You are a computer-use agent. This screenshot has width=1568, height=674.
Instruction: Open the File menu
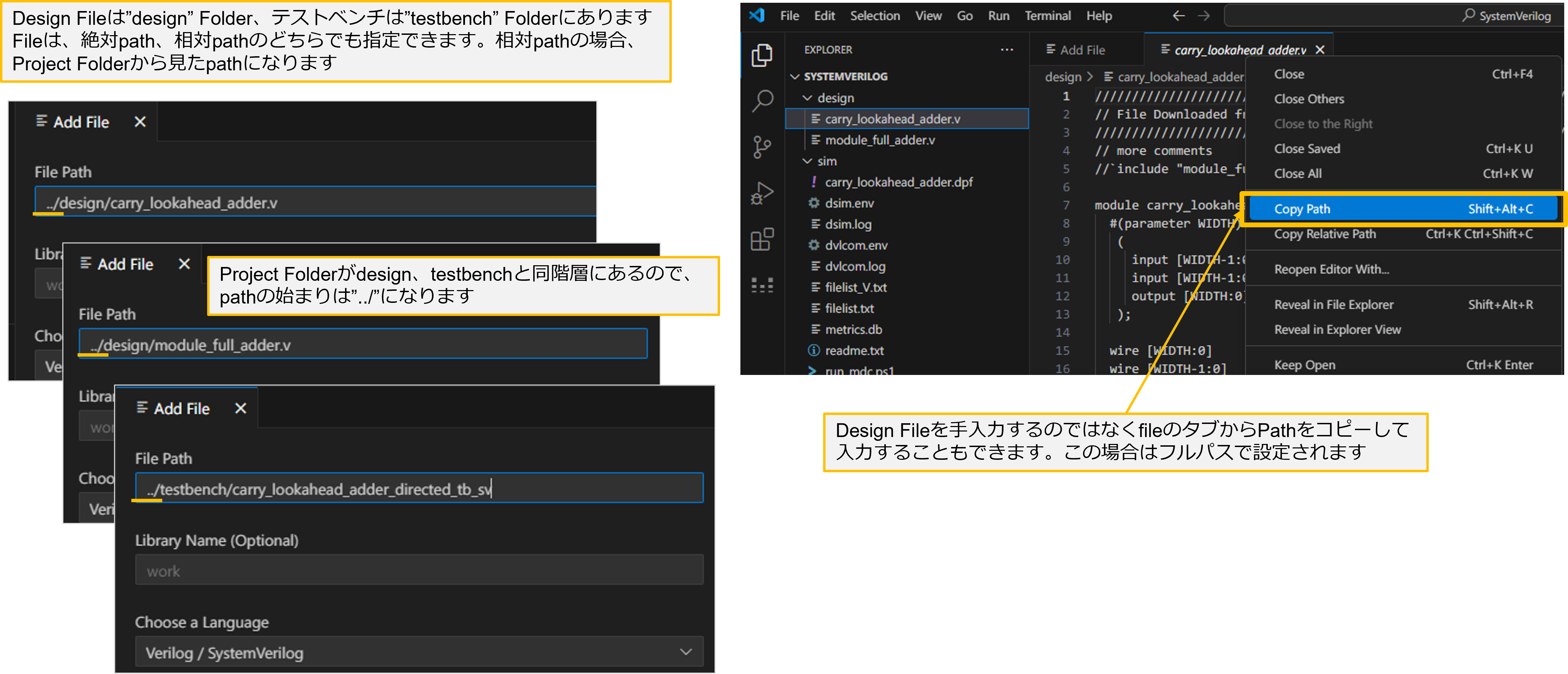click(x=789, y=16)
